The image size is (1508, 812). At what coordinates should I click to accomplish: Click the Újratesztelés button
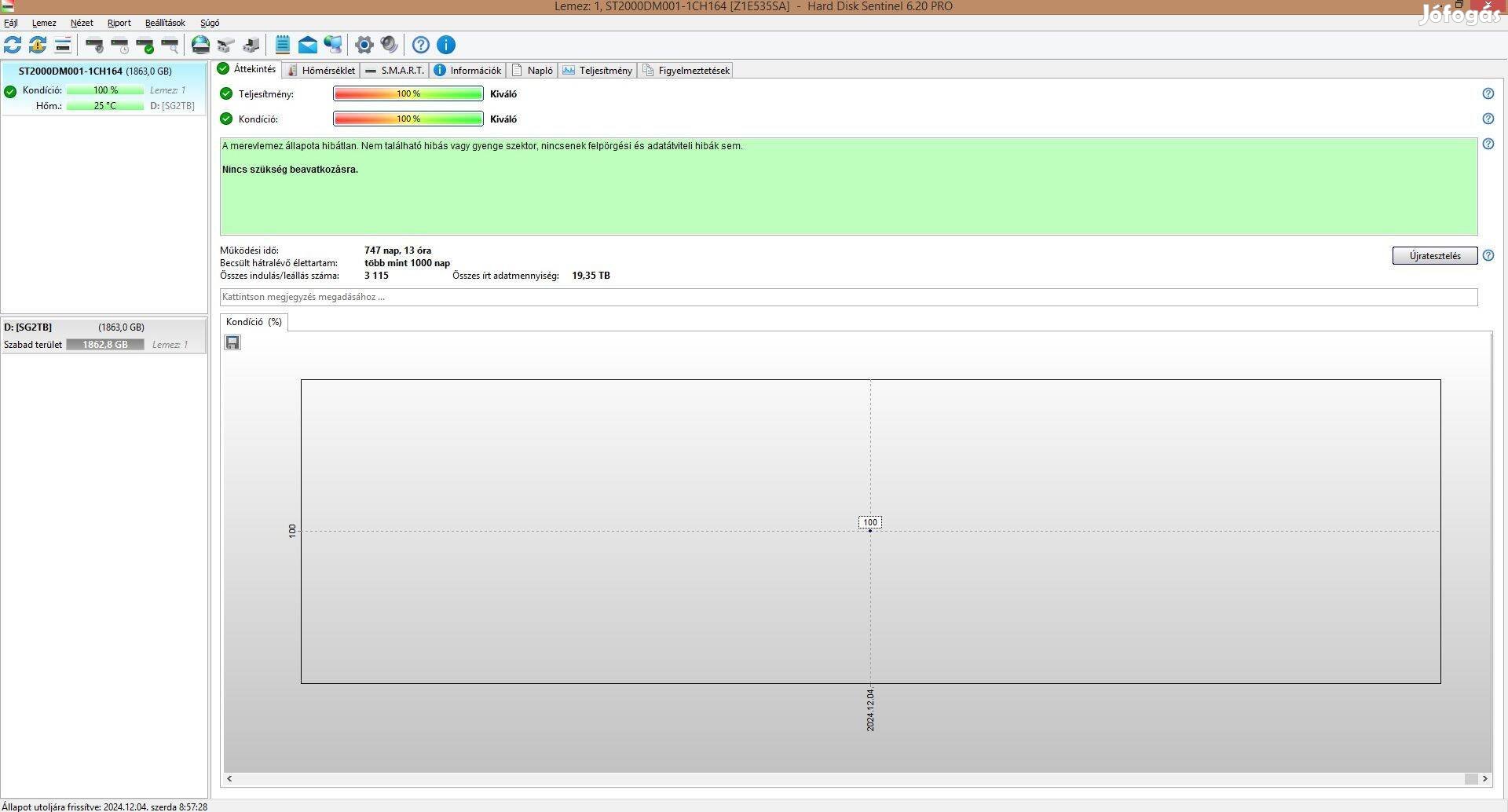pyautogui.click(x=1435, y=256)
